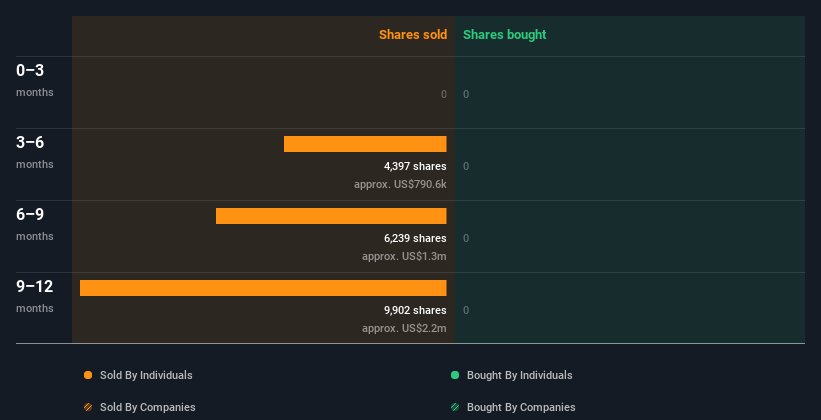Click the 3–6 months orange bar

tap(365, 144)
